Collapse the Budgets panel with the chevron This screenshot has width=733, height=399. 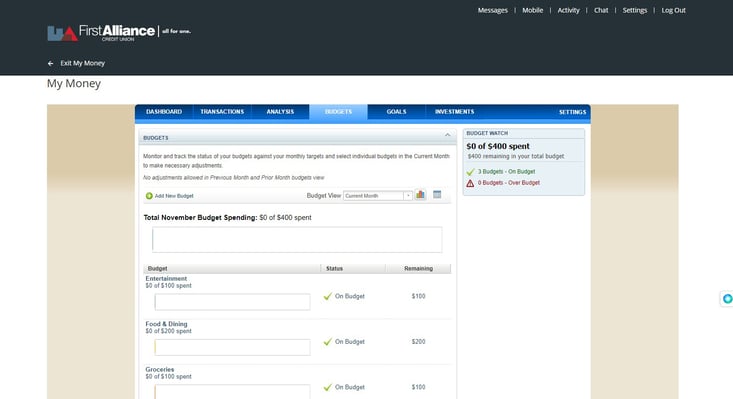pos(447,135)
